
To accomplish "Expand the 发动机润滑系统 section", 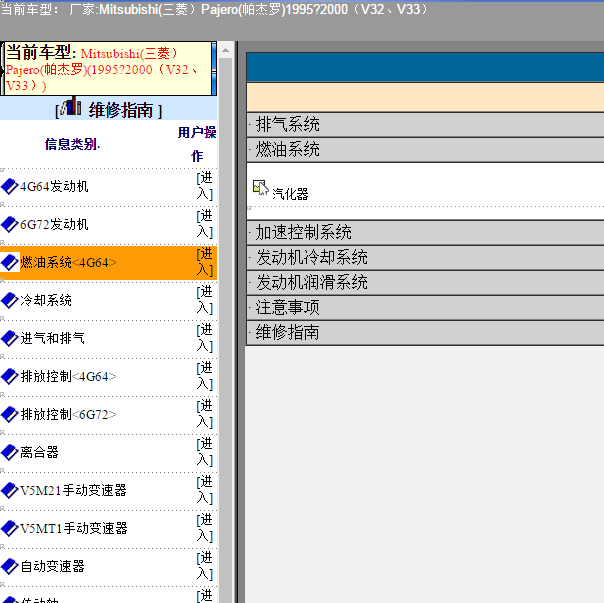I will tap(425, 283).
